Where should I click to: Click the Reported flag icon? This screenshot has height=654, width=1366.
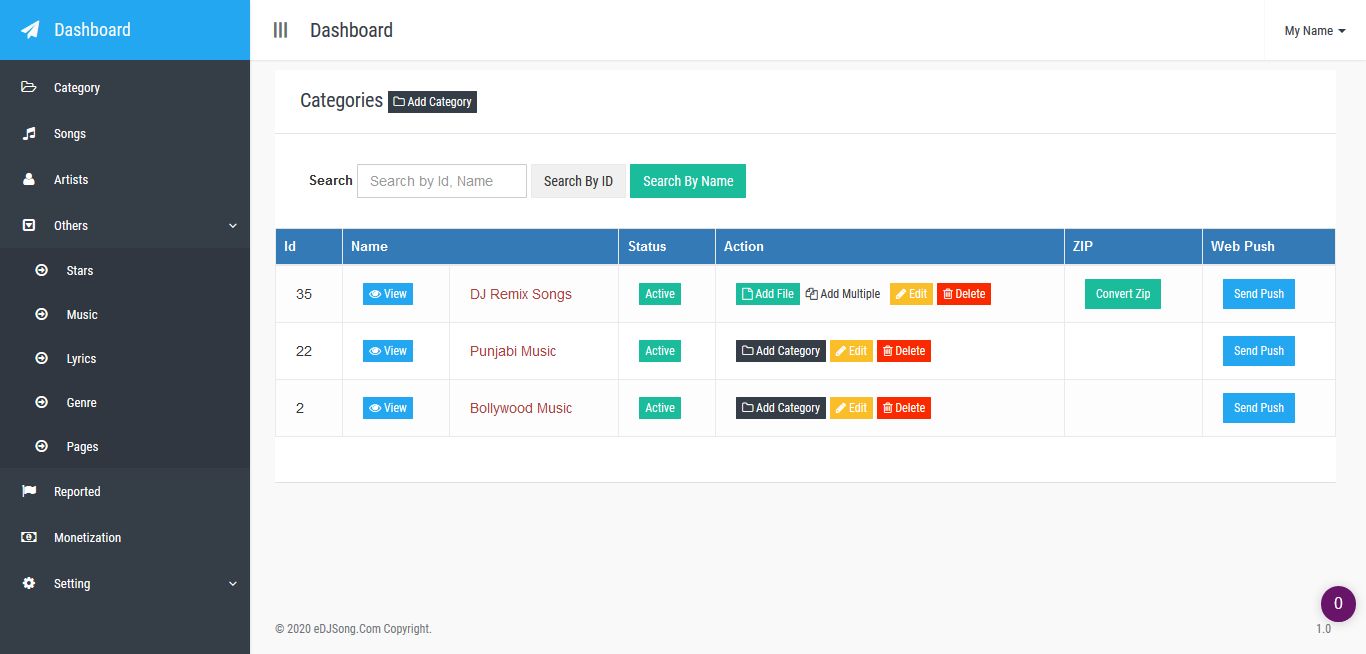pyautogui.click(x=29, y=491)
